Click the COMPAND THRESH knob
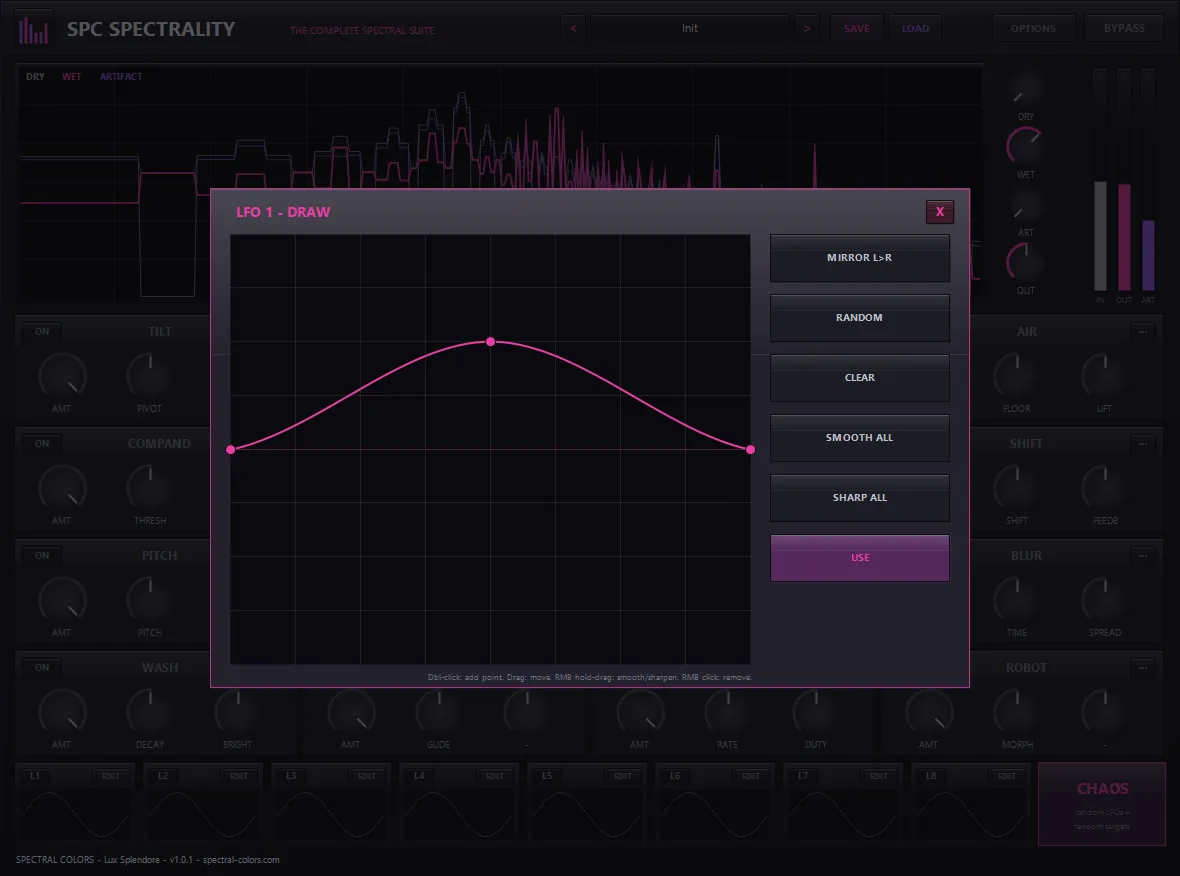1180x876 pixels. (151, 488)
